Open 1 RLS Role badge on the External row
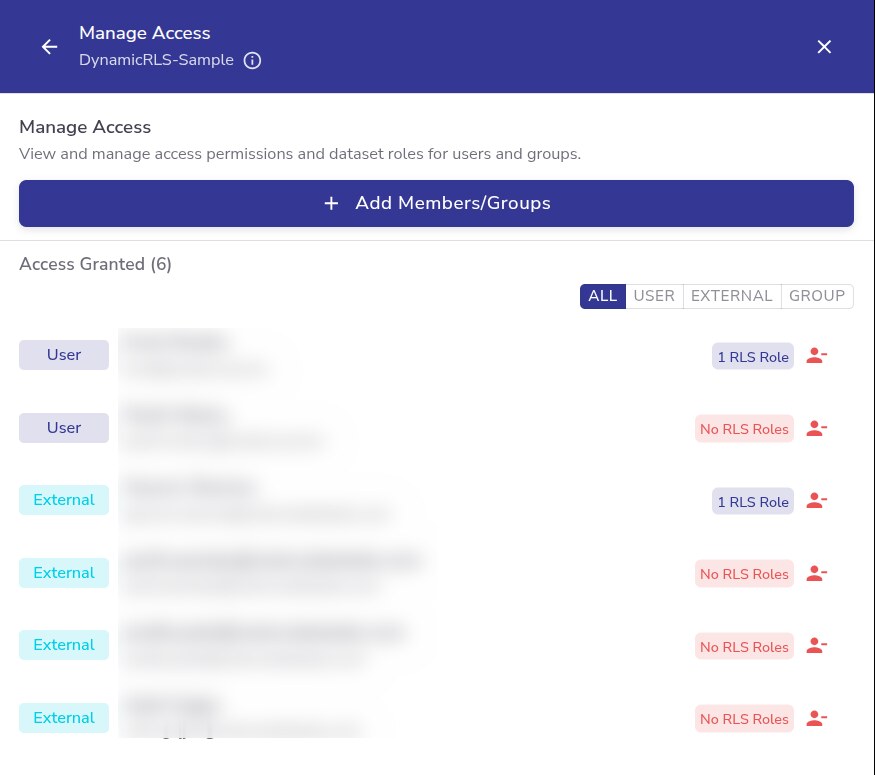Viewport: 875px width, 775px height. (x=753, y=502)
